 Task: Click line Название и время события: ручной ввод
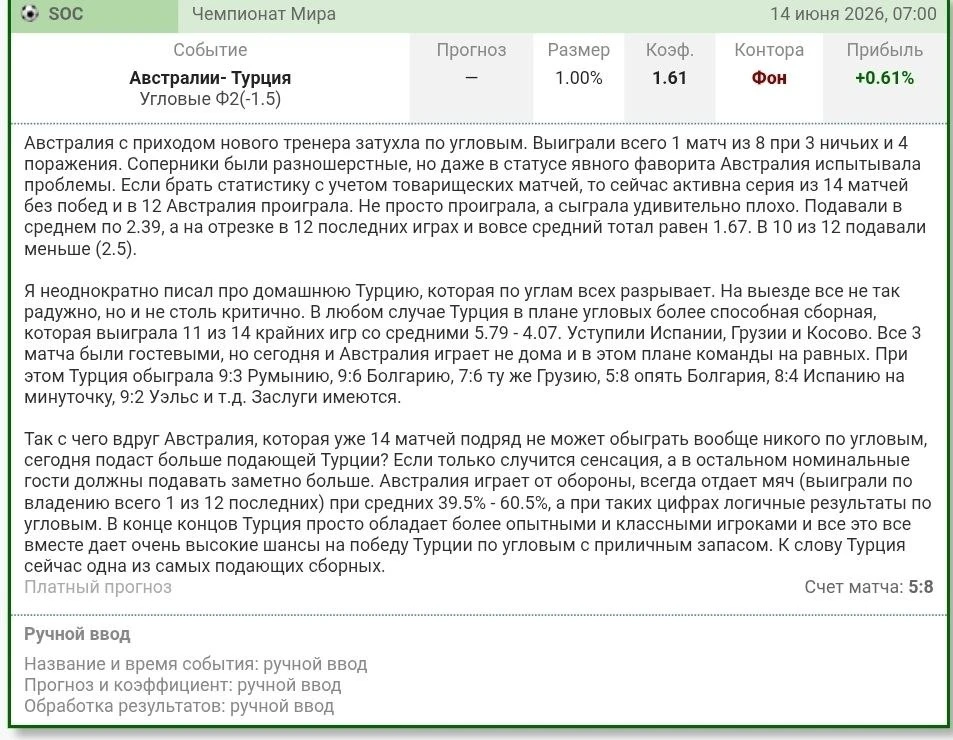point(196,664)
